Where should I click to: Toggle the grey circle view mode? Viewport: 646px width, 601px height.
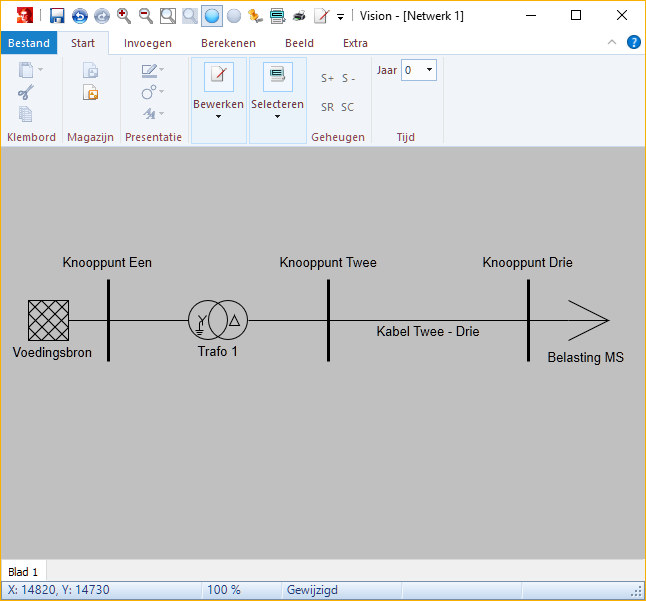pos(234,16)
